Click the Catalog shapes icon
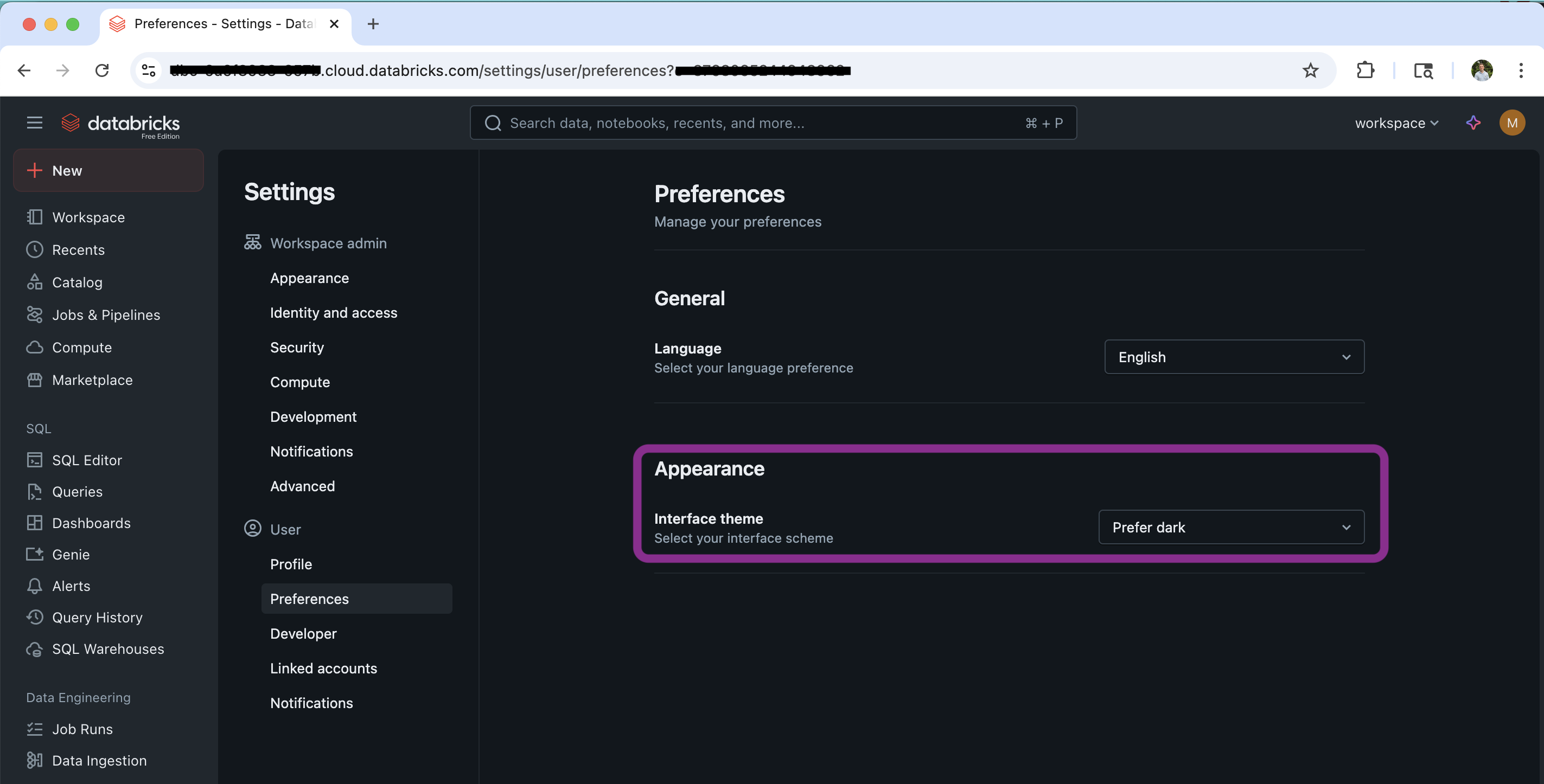Viewport: 1544px width, 784px height. click(35, 282)
